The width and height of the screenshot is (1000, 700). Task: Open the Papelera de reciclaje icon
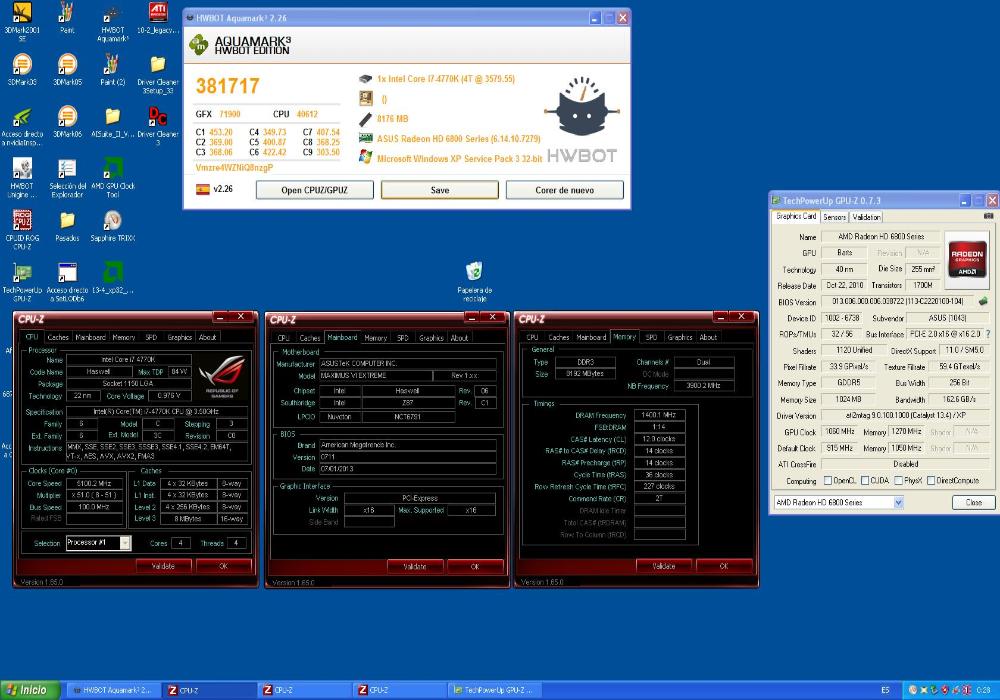(x=474, y=282)
